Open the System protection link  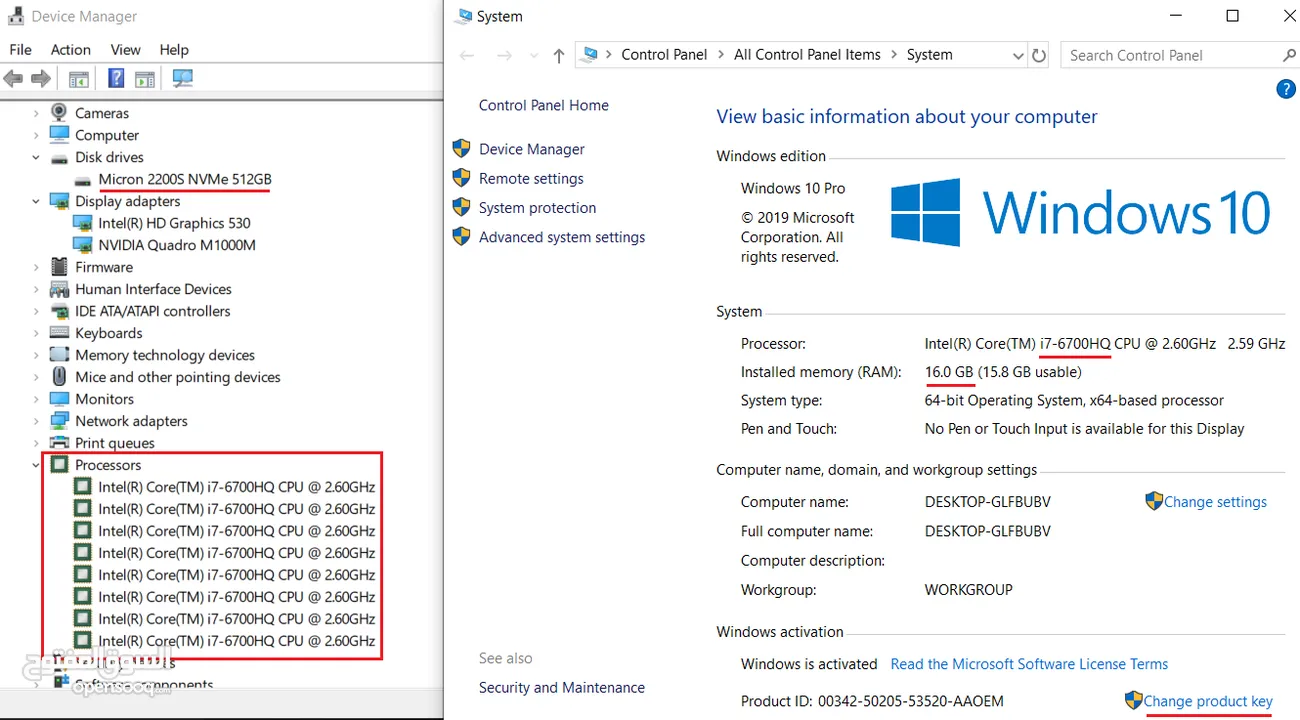pos(537,208)
